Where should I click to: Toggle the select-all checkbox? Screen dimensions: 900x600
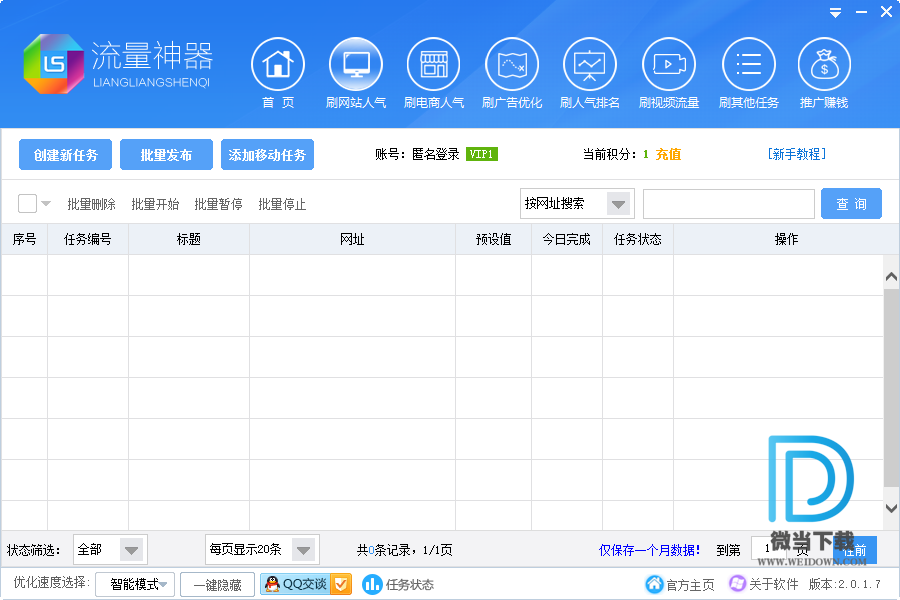(x=27, y=204)
